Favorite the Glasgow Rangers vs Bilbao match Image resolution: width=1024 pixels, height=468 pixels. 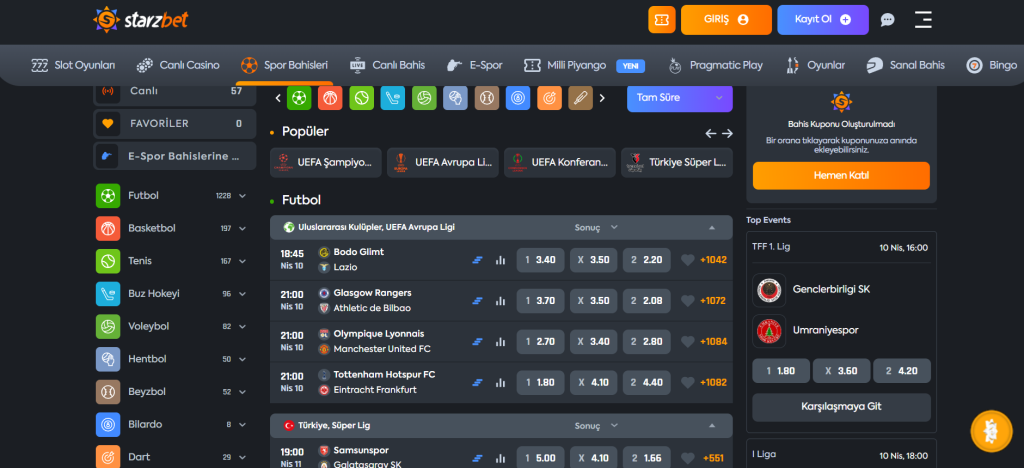pyautogui.click(x=687, y=301)
